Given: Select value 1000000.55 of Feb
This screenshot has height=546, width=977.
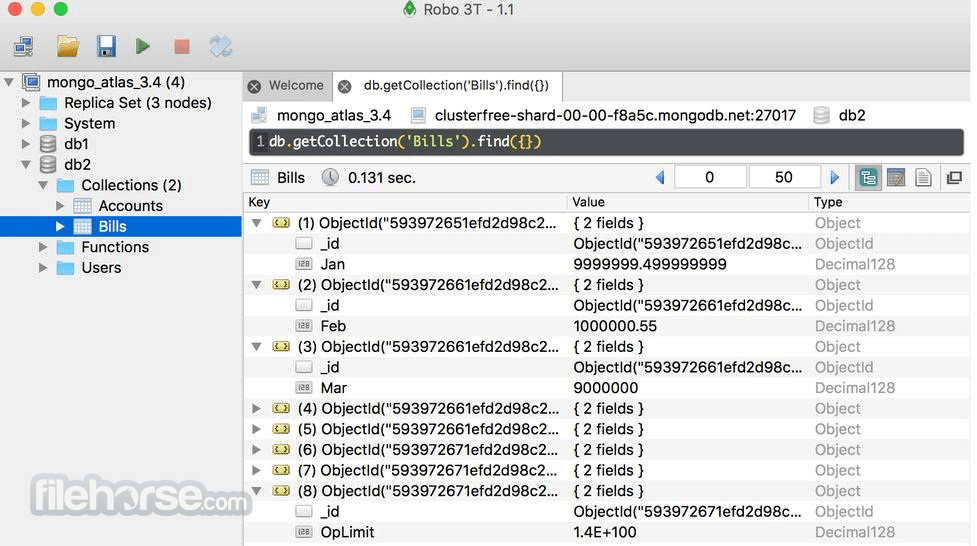Looking at the screenshot, I should (615, 326).
